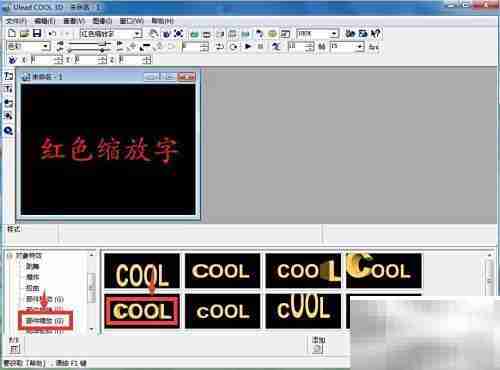The image size is (500, 370).
Task: Click the effect tree scrollbar up arrow
Action: coord(92,255)
